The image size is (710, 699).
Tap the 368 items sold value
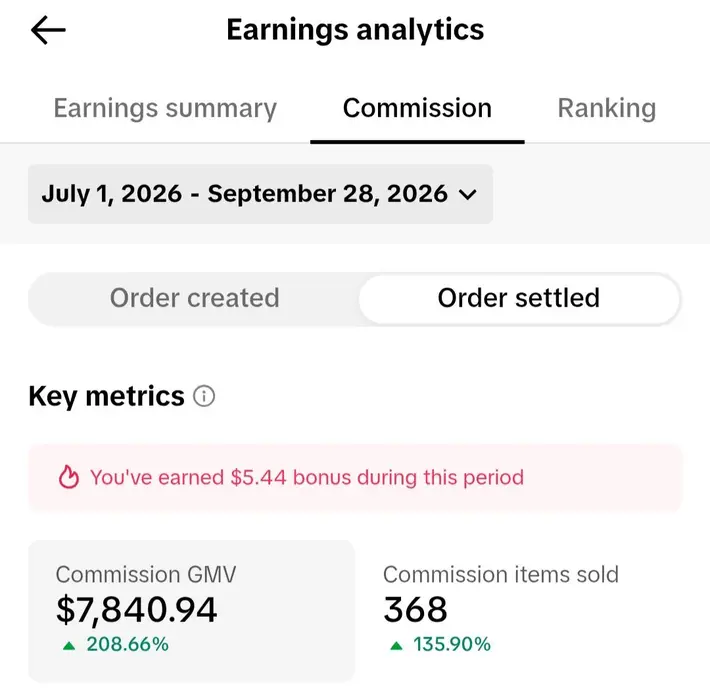click(415, 609)
